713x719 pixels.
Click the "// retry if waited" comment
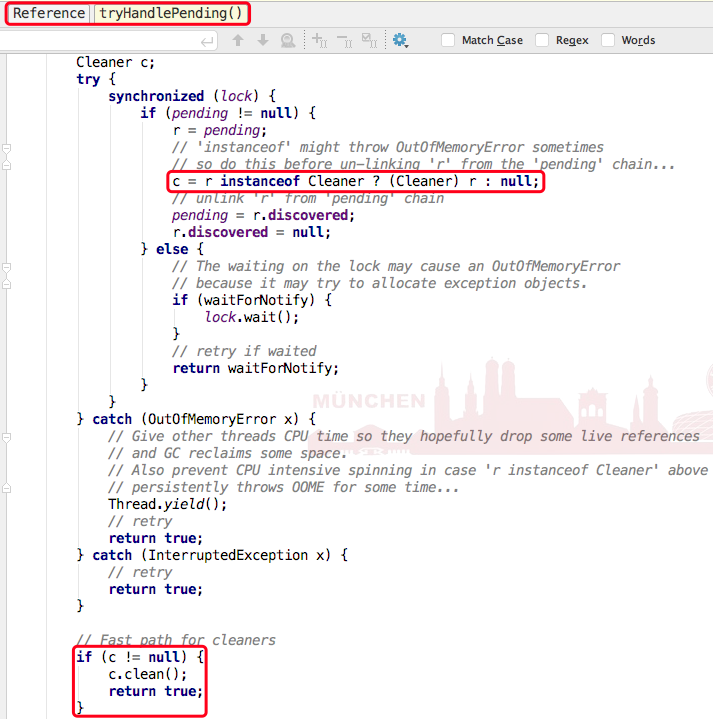pyautogui.click(x=244, y=351)
